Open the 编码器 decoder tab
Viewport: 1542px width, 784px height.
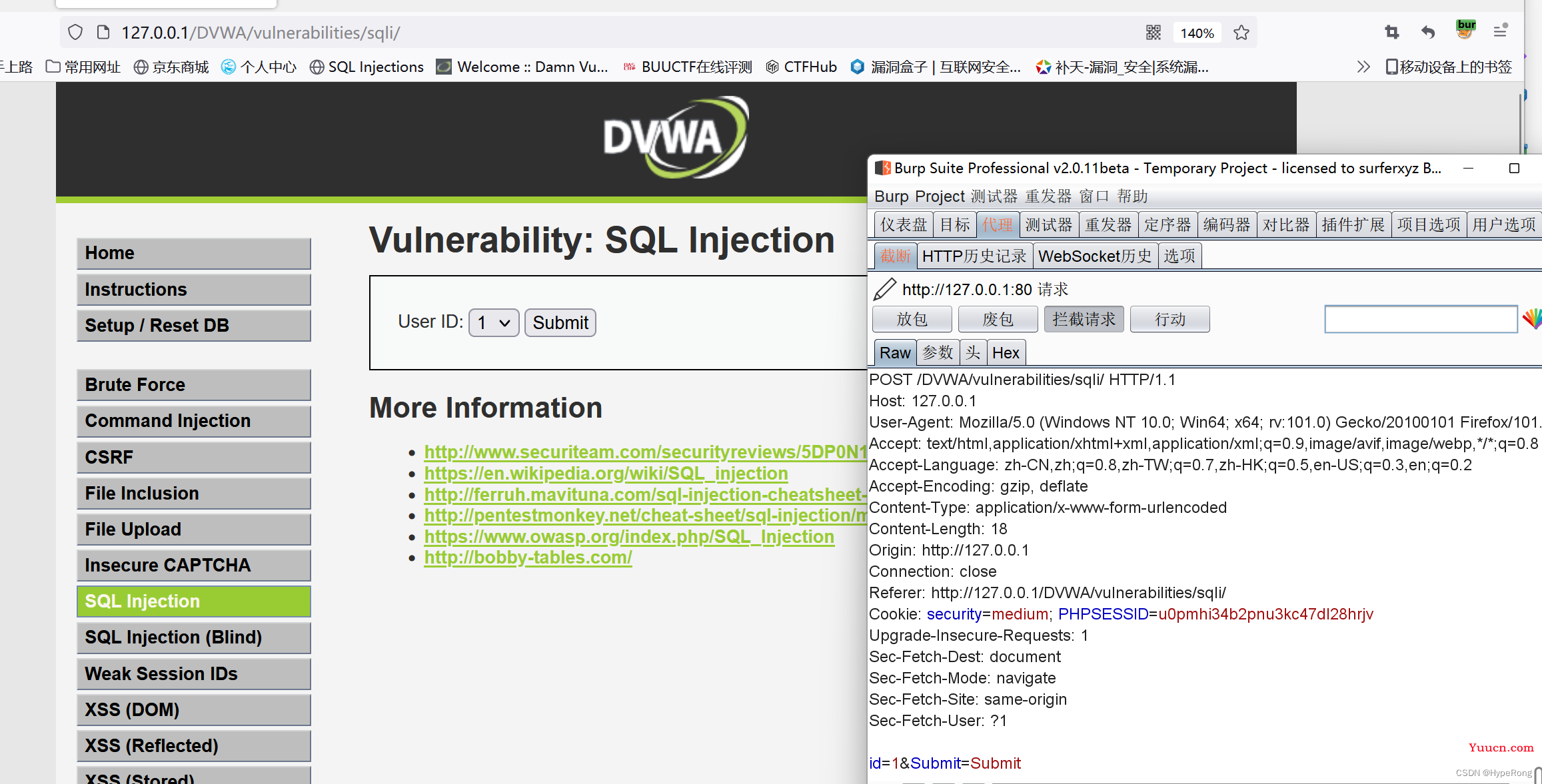click(1227, 225)
